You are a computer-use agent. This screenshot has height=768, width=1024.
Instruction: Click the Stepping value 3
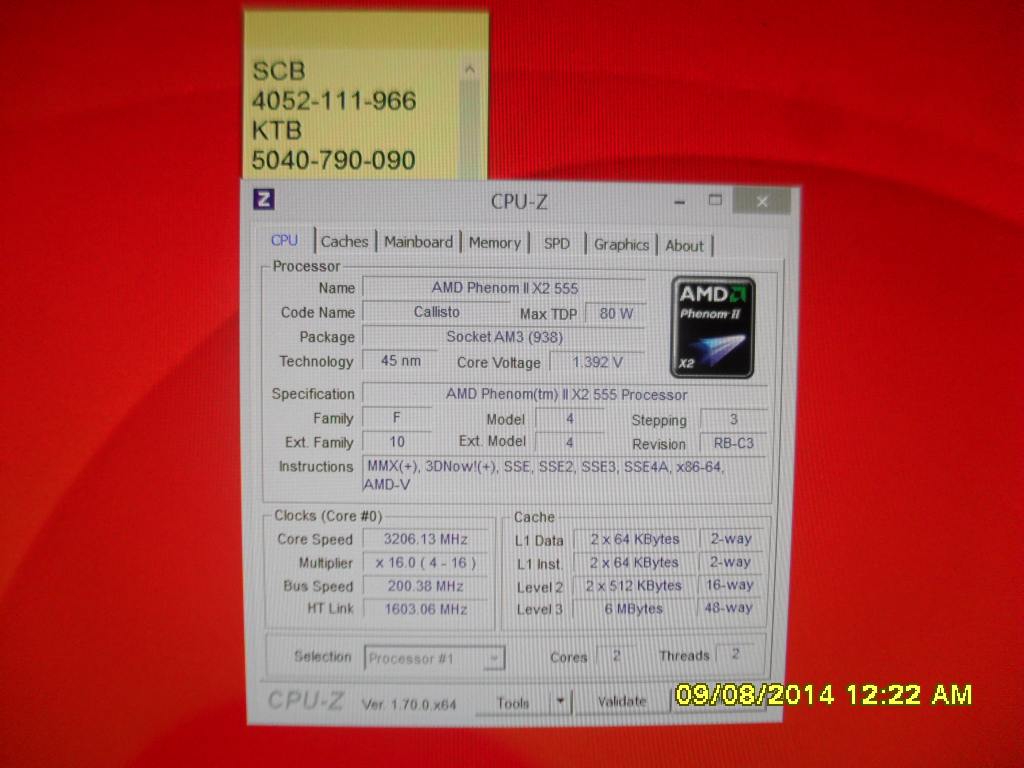[734, 419]
